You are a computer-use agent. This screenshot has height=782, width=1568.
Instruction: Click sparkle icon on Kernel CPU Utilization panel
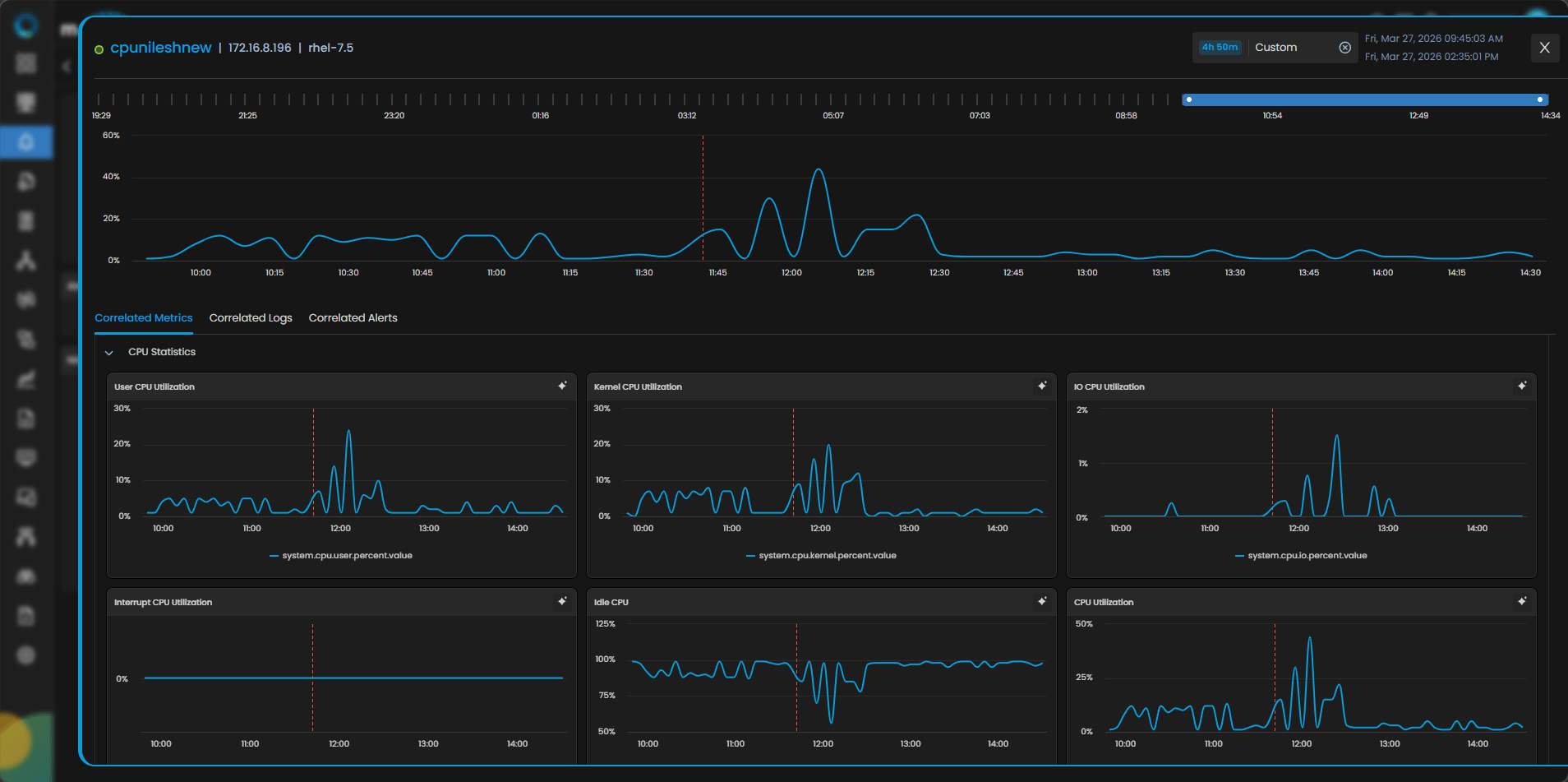tap(1042, 386)
